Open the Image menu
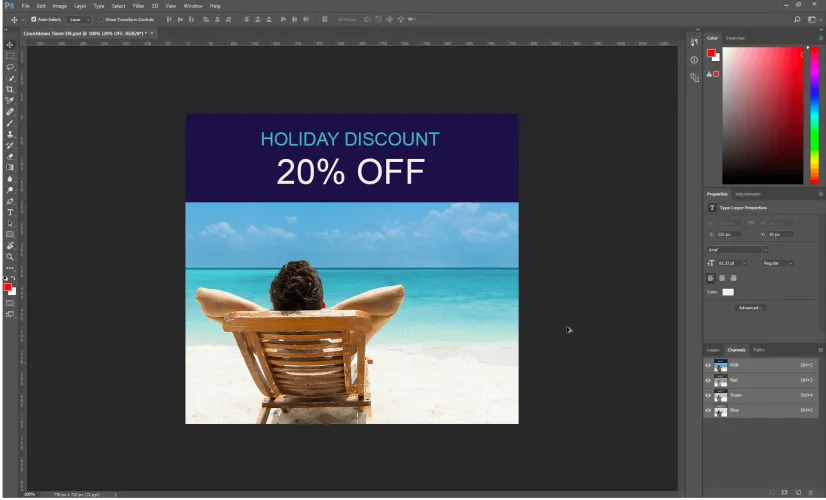This screenshot has width=826, height=500. [x=60, y=6]
